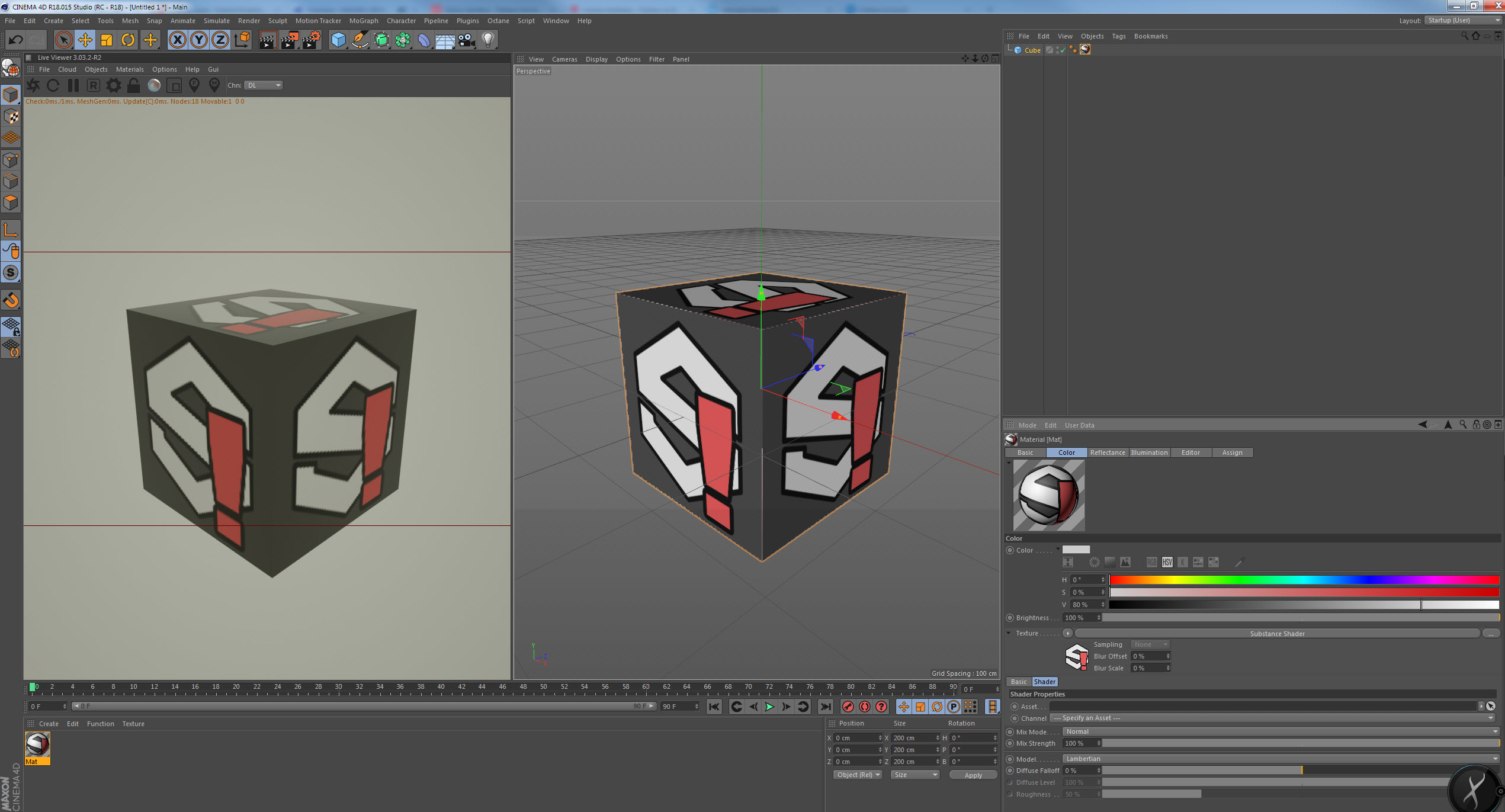
Task: Toggle the Color radio button in material
Action: [x=1010, y=550]
